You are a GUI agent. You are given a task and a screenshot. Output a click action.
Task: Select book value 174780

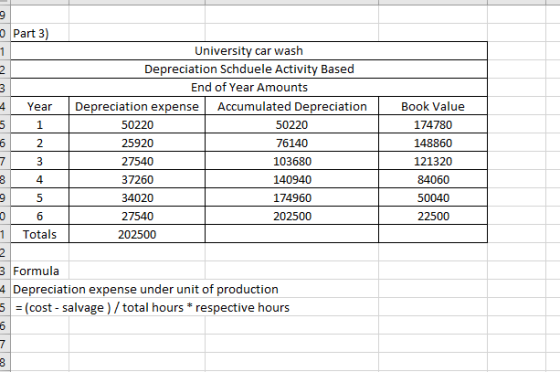pyautogui.click(x=433, y=125)
